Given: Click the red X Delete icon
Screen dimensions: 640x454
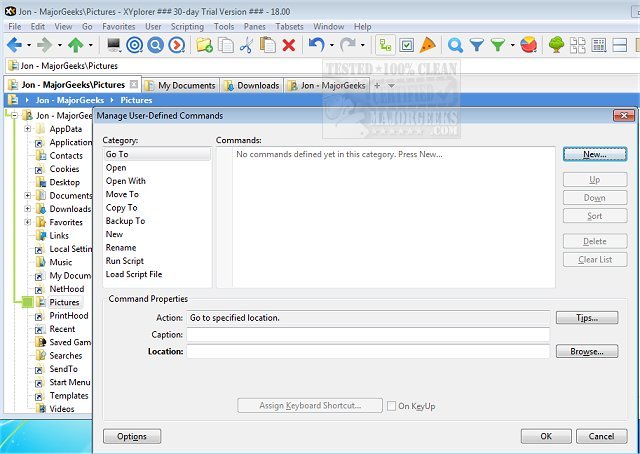Looking at the screenshot, I should coord(289,45).
